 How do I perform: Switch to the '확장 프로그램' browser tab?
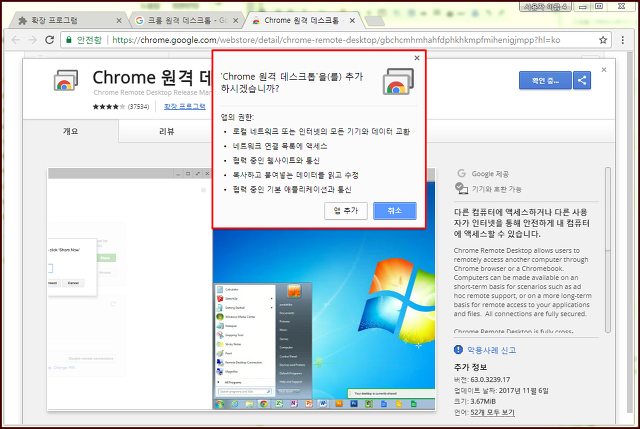[65, 20]
